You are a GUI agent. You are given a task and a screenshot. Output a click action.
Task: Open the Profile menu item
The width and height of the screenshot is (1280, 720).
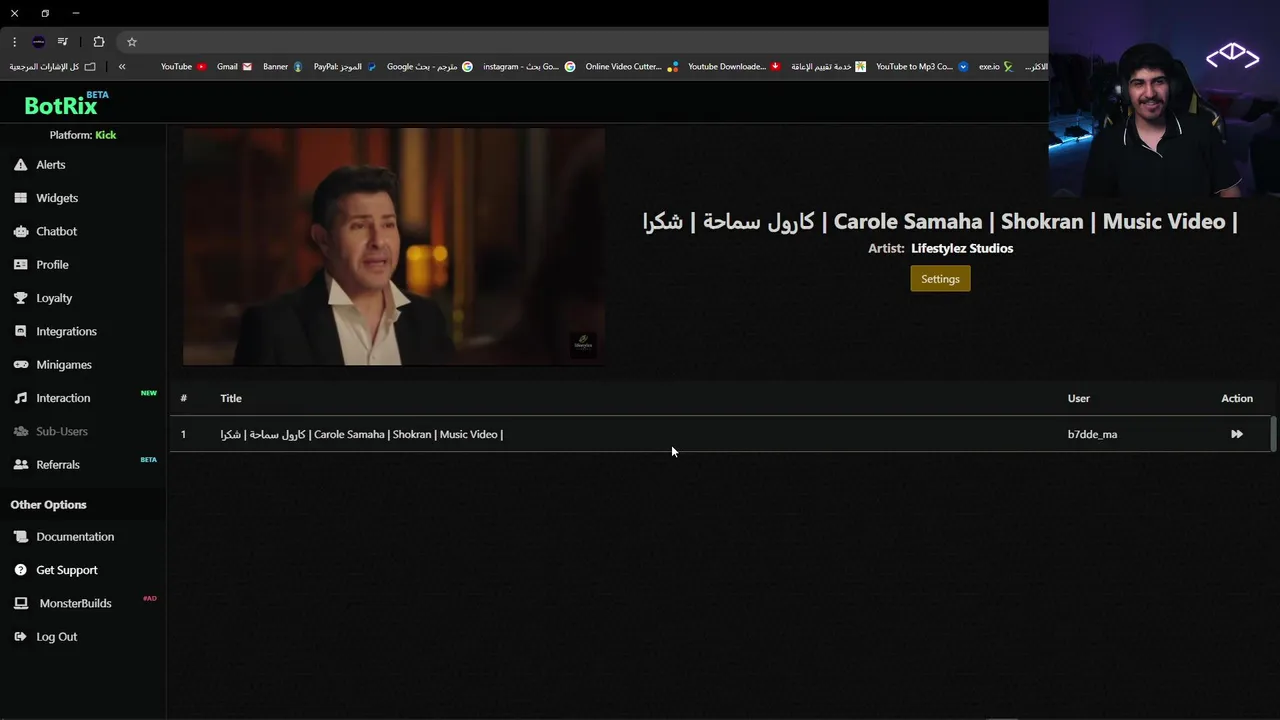click(x=52, y=265)
